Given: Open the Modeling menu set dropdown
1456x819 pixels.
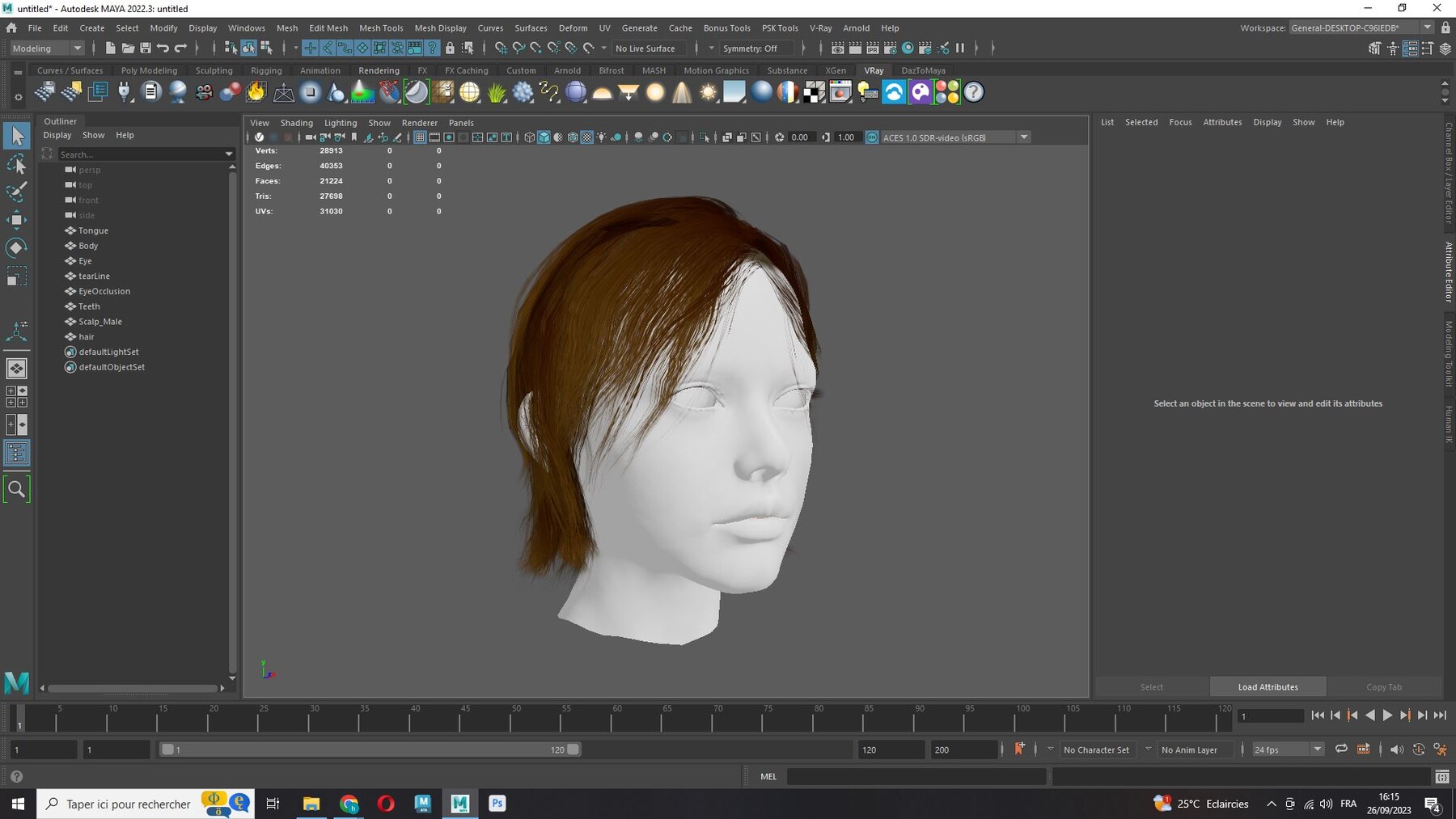Looking at the screenshot, I should coord(47,49).
